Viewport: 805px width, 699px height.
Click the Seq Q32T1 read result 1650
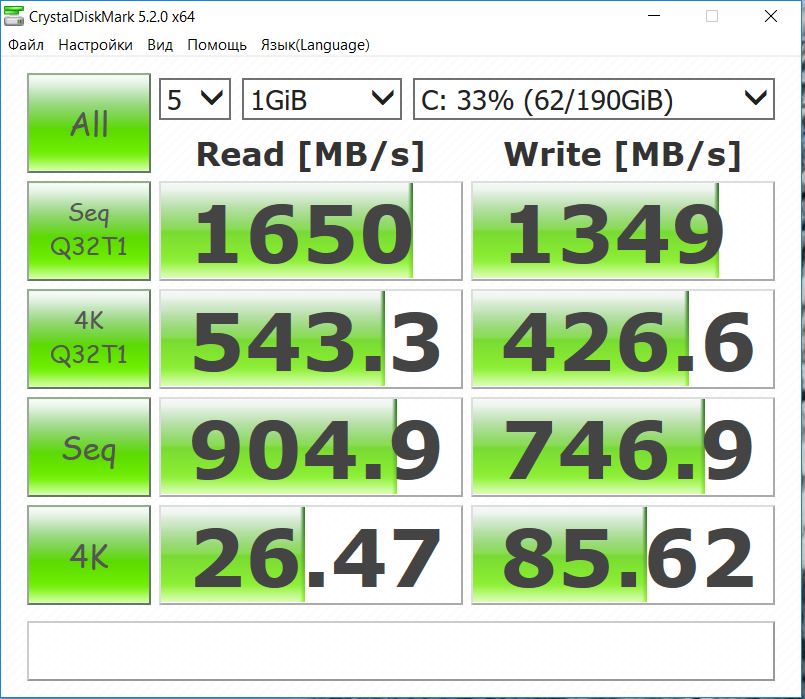[311, 231]
